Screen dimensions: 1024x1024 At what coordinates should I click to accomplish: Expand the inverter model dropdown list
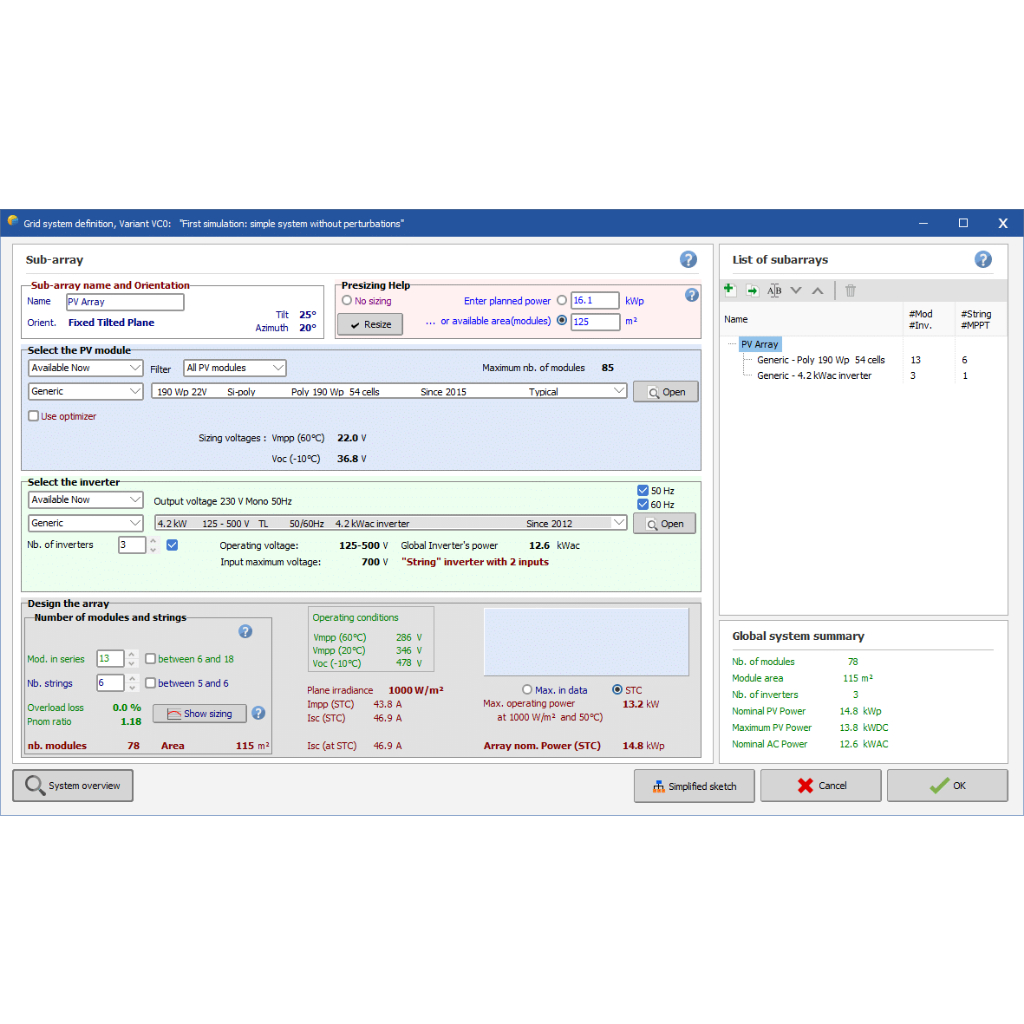[x=618, y=523]
